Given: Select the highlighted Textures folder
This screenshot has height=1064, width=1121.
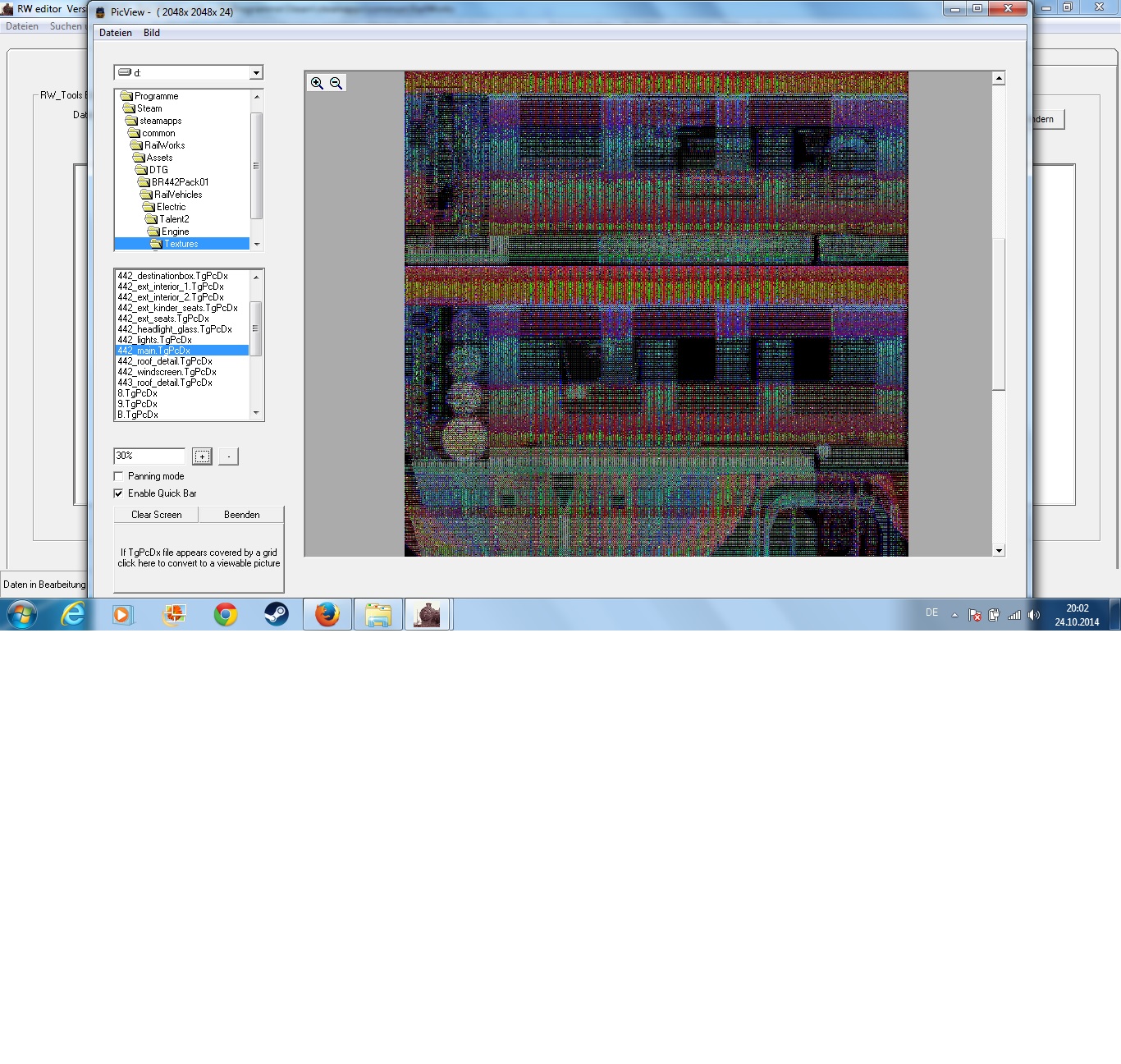Looking at the screenshot, I should (181, 244).
